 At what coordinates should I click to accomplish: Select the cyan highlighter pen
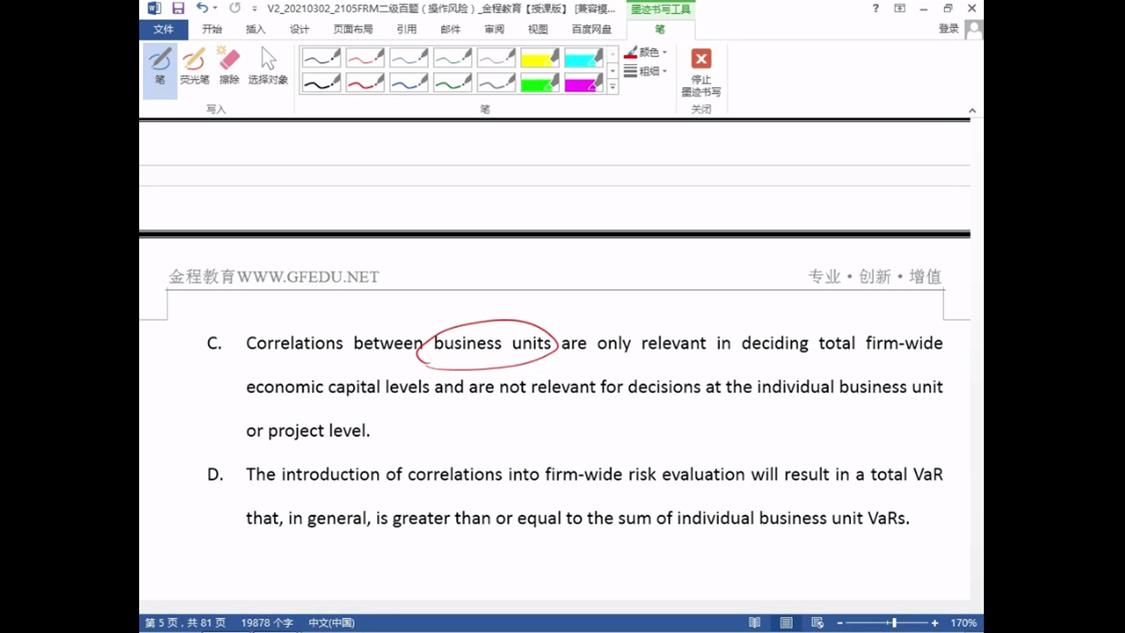pos(584,57)
